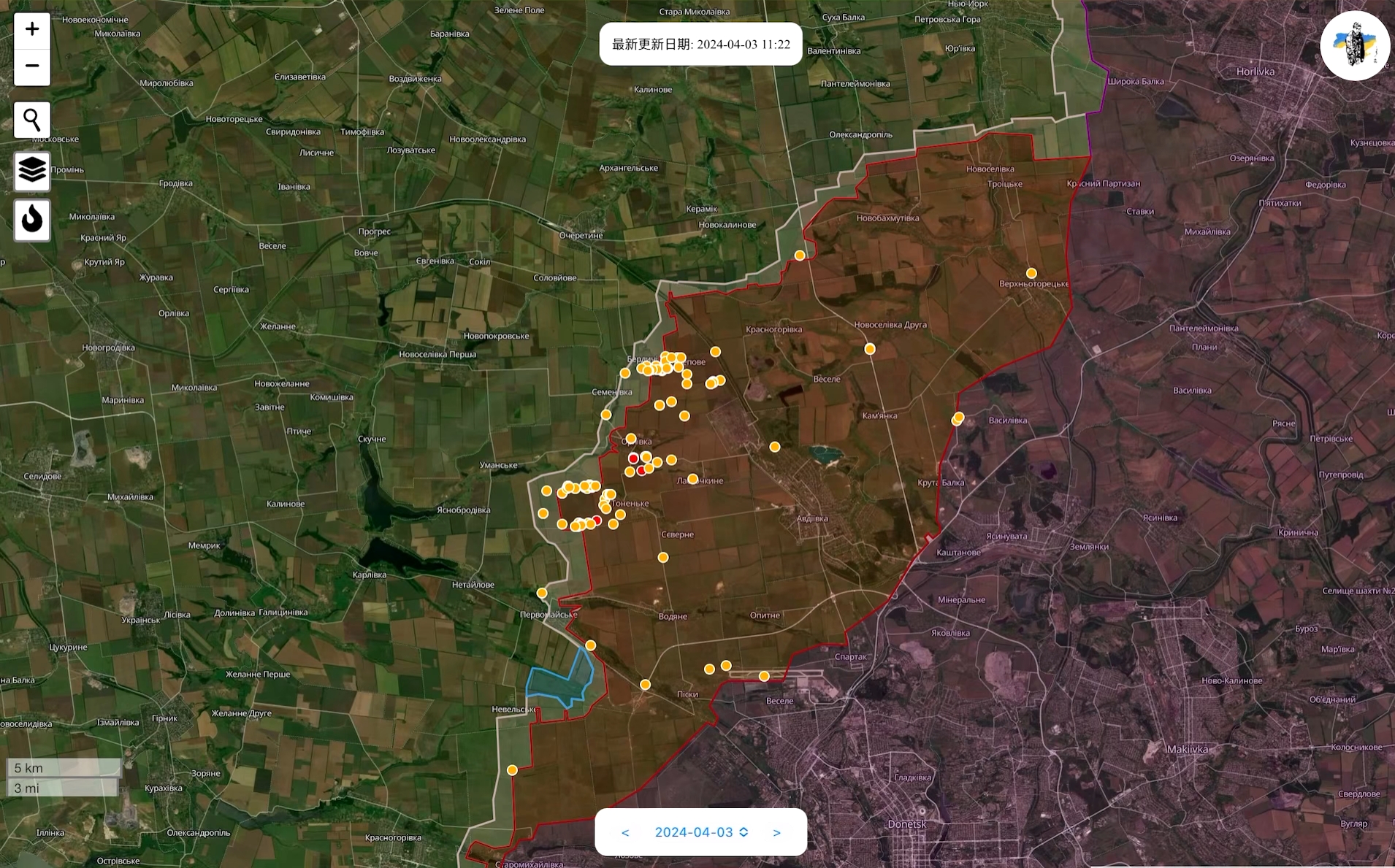The height and width of the screenshot is (868, 1395).
Task: Click yellow marker at the Веселе airport runway
Action: 764,676
